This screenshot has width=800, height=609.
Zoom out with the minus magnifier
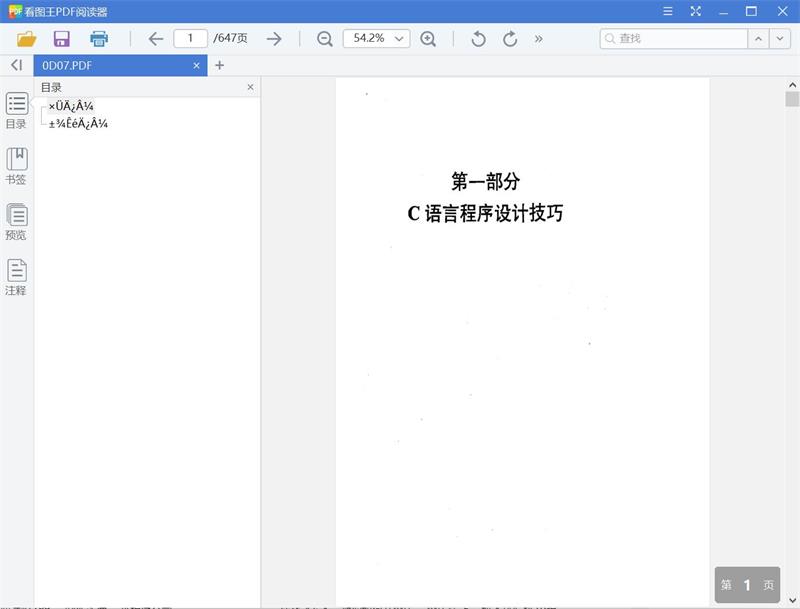(x=324, y=39)
